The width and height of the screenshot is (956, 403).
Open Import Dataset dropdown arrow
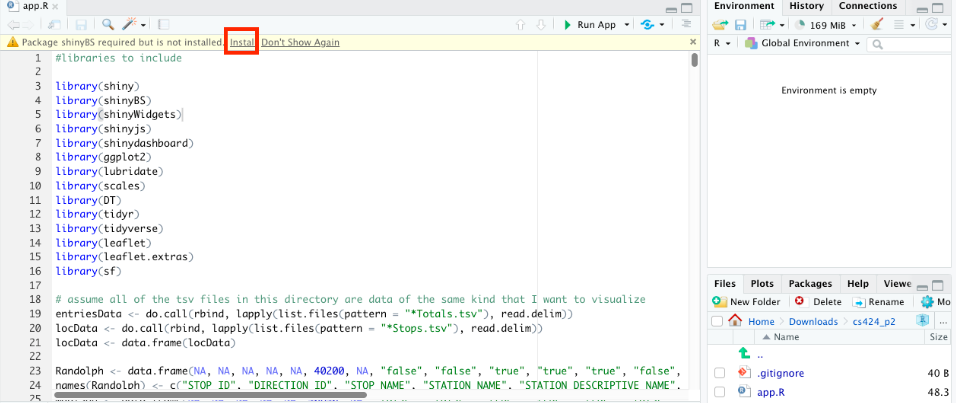coord(782,25)
